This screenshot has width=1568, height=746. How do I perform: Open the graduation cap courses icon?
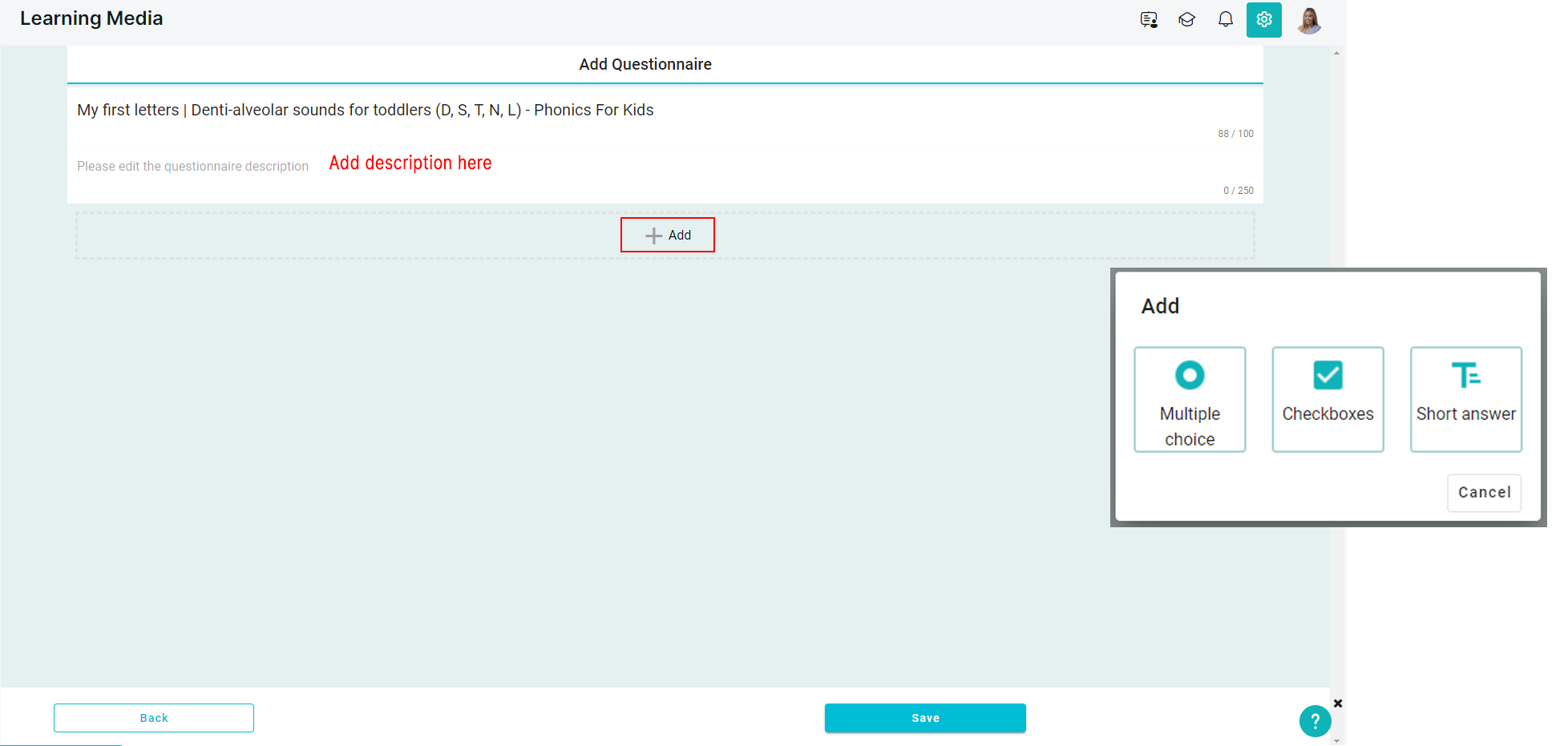(x=1187, y=20)
